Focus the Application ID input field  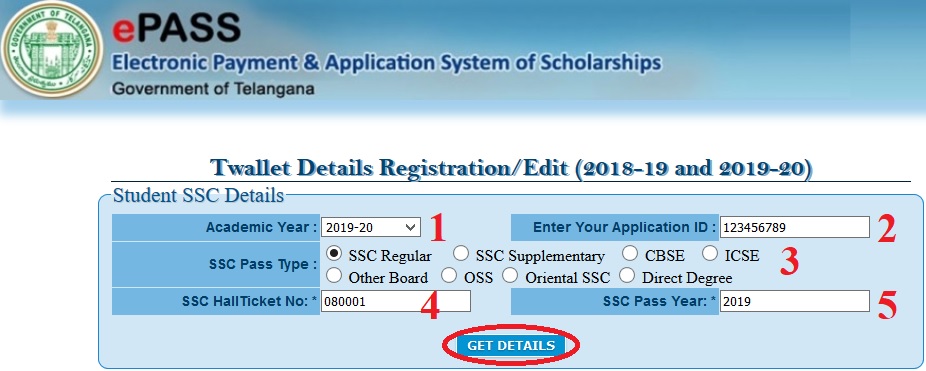[x=794, y=227]
